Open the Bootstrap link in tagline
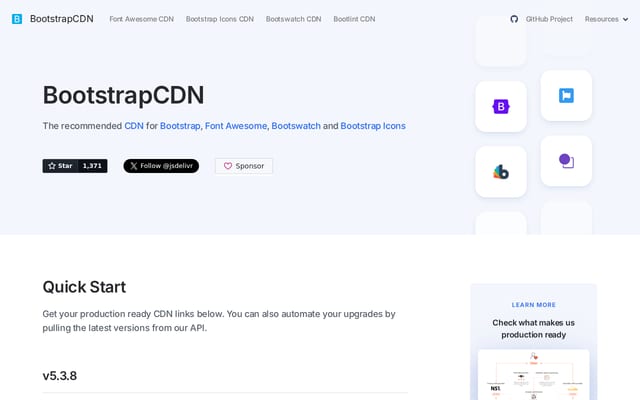The height and width of the screenshot is (400, 640). coord(180,126)
